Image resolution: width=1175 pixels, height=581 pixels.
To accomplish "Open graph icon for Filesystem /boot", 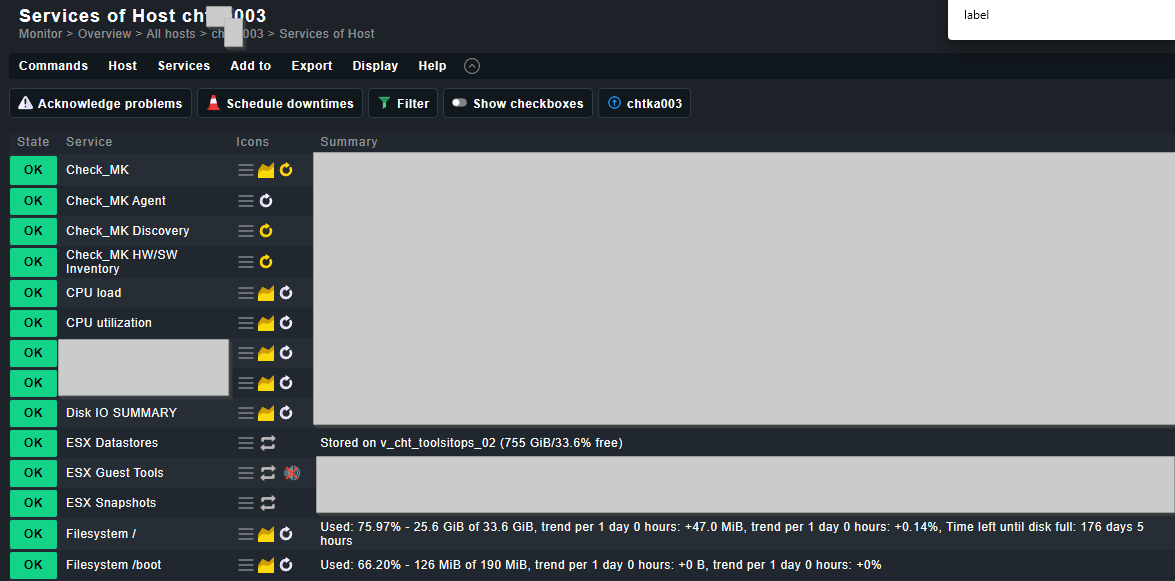I will point(266,565).
